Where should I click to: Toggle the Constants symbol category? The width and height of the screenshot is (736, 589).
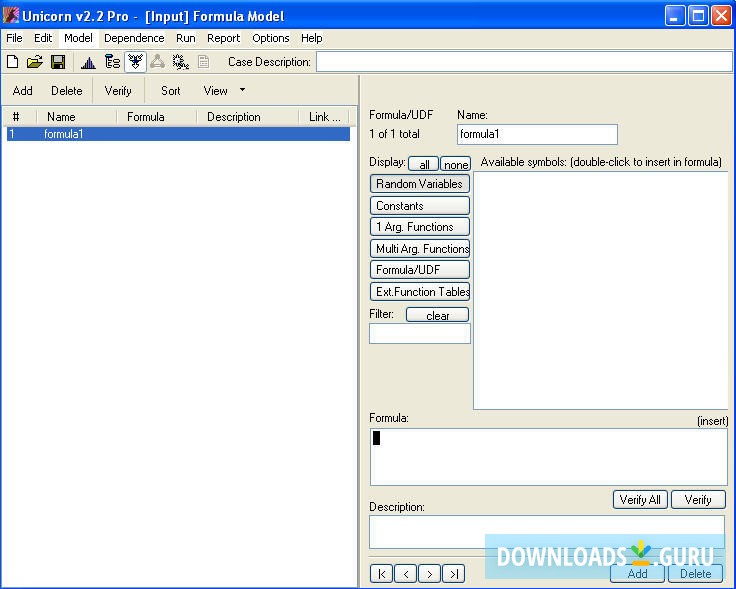click(x=420, y=206)
